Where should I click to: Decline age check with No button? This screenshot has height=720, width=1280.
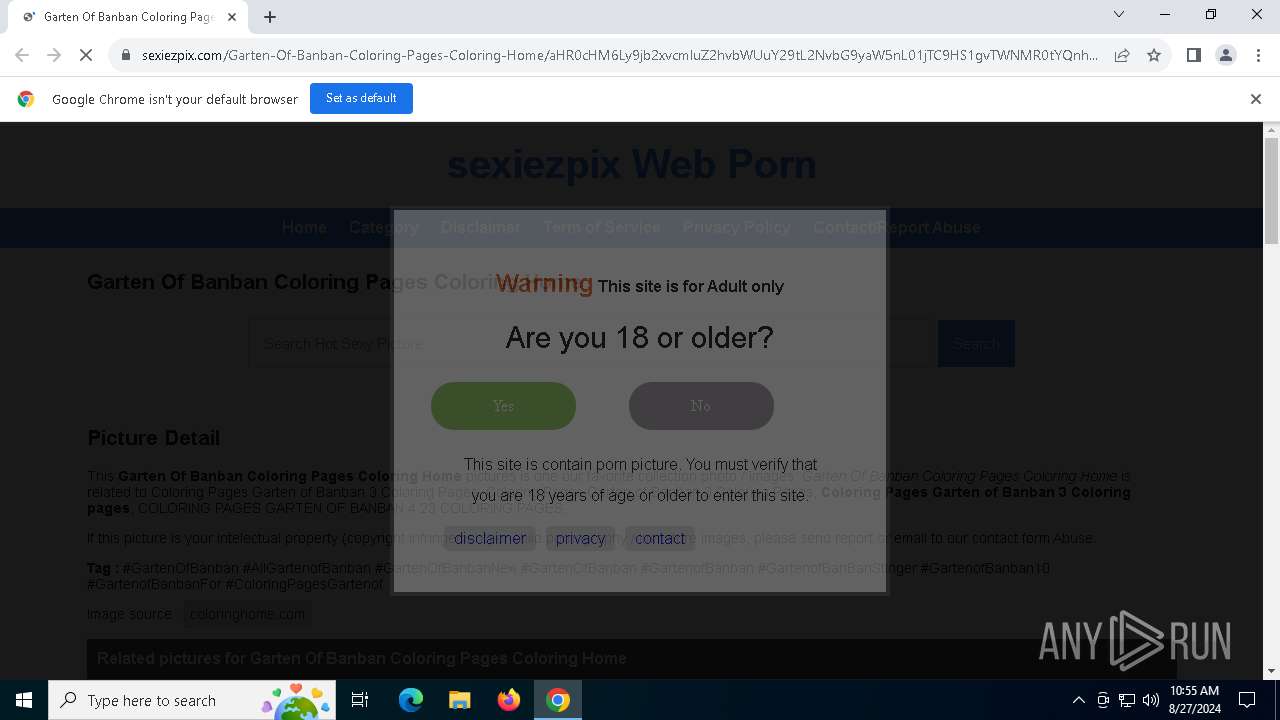tap(701, 406)
